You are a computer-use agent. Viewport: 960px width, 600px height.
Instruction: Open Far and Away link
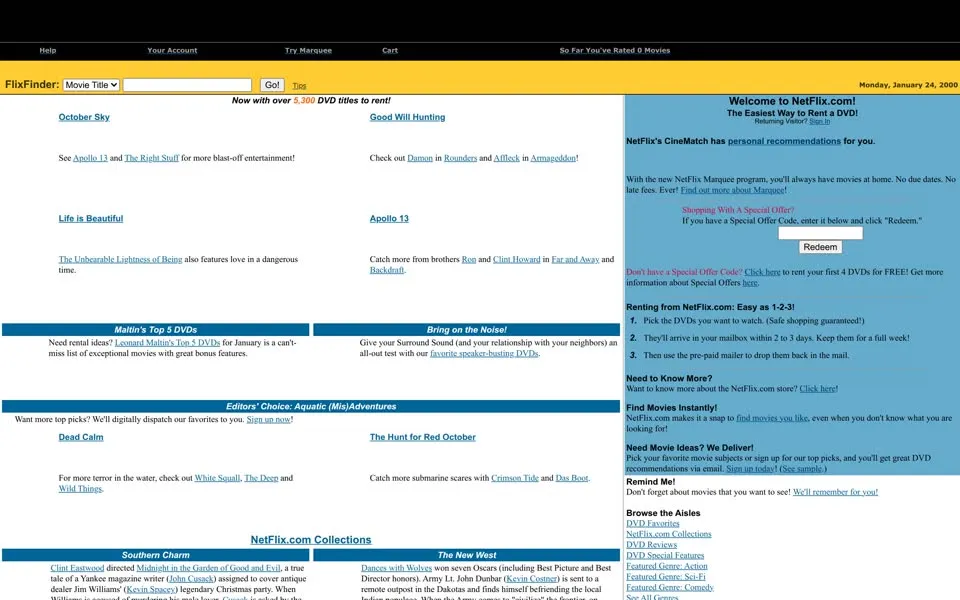pos(576,260)
